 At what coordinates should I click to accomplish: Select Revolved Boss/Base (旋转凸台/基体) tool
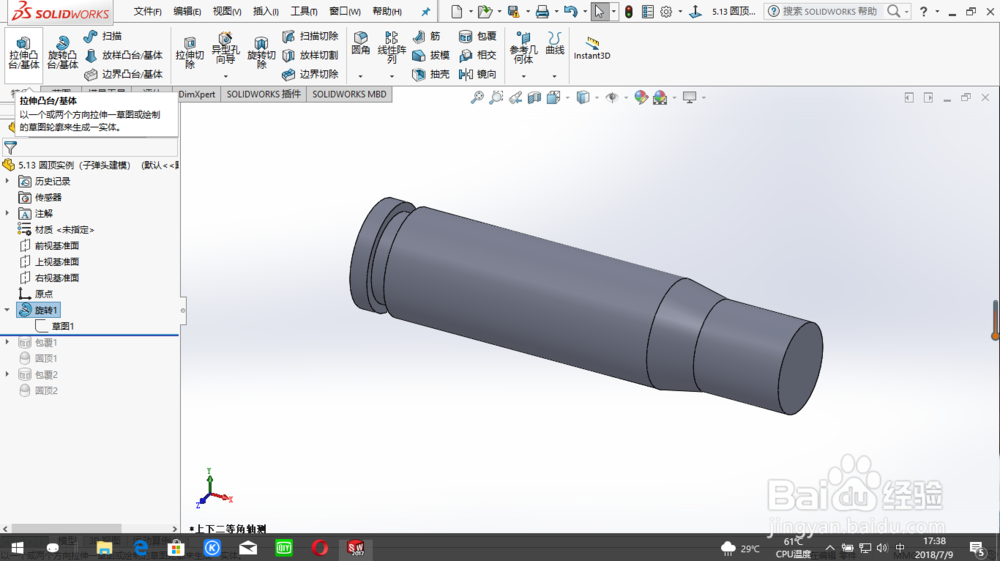(x=62, y=53)
